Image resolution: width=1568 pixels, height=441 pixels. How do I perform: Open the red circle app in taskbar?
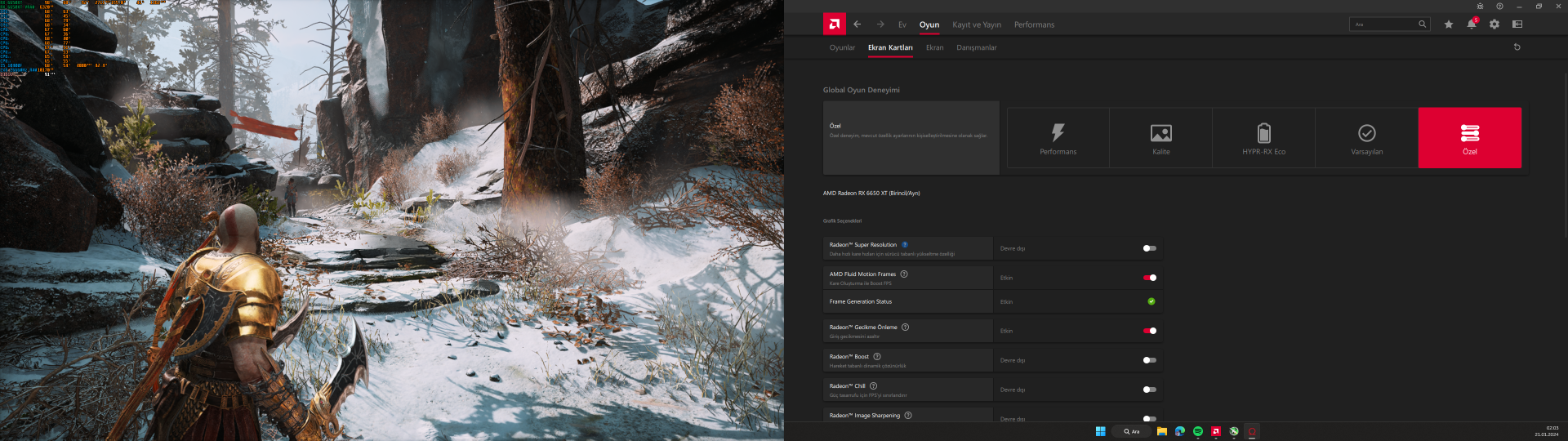click(1252, 431)
